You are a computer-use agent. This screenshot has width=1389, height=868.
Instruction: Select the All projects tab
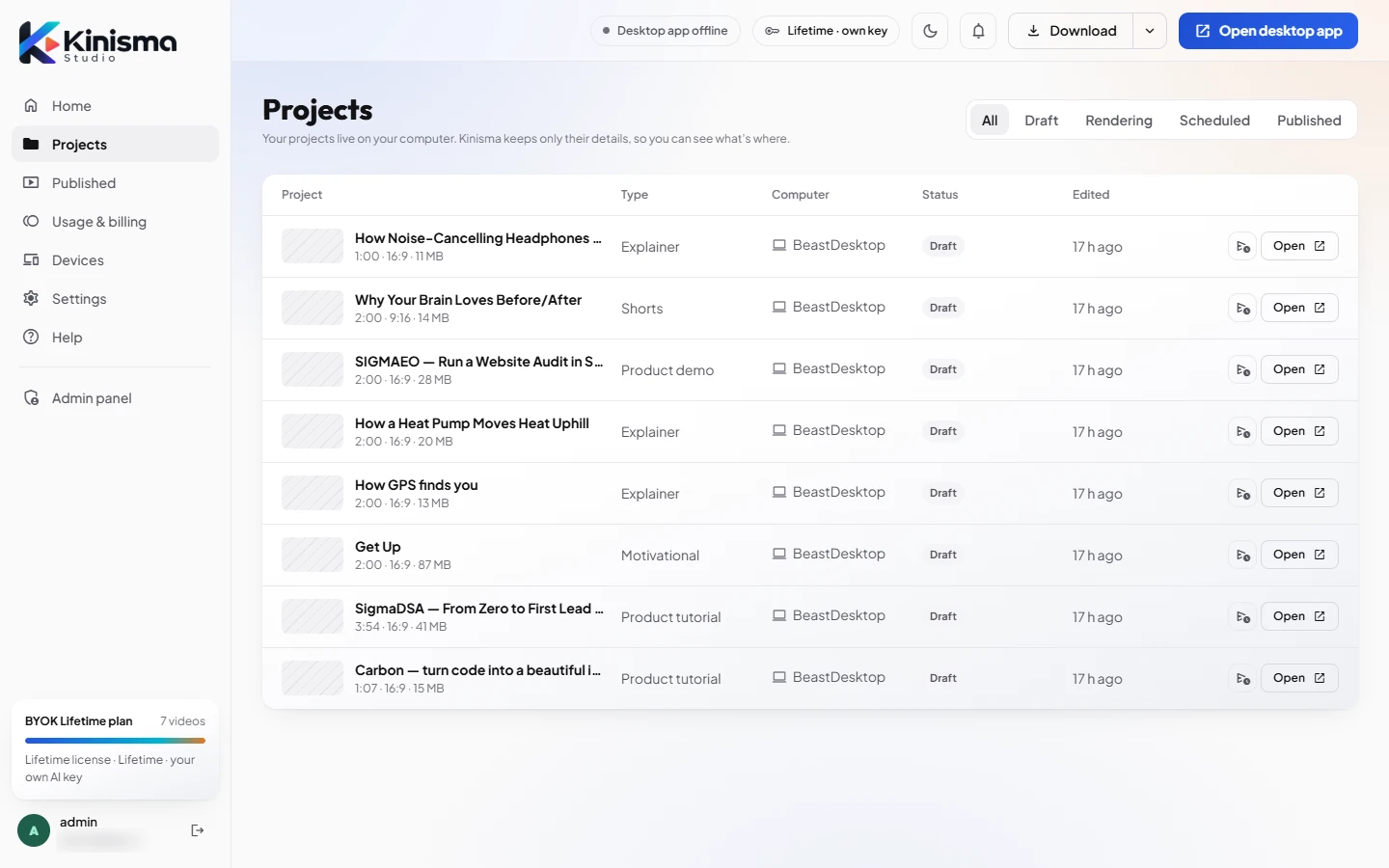click(990, 121)
